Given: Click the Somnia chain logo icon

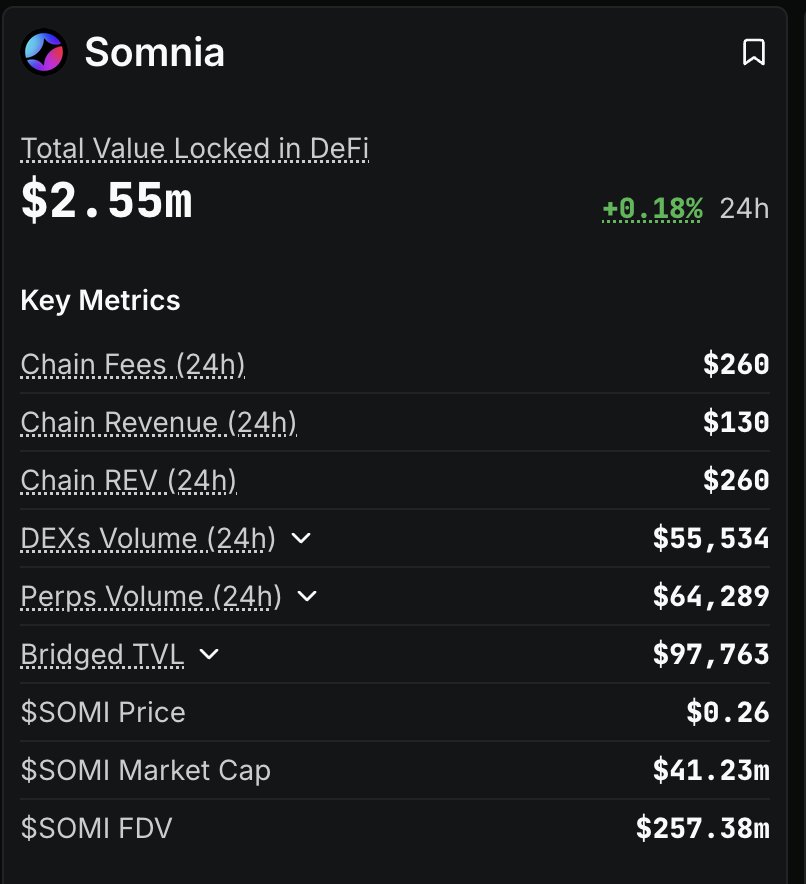Looking at the screenshot, I should pos(43,52).
